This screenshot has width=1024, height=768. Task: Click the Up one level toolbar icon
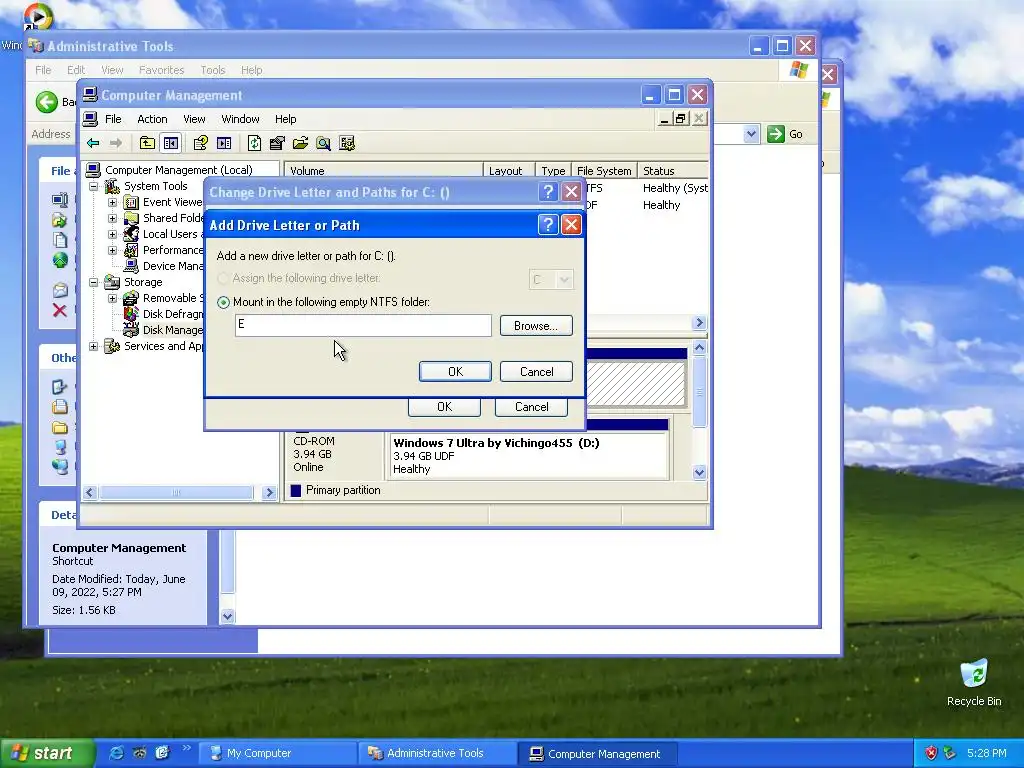coord(147,143)
